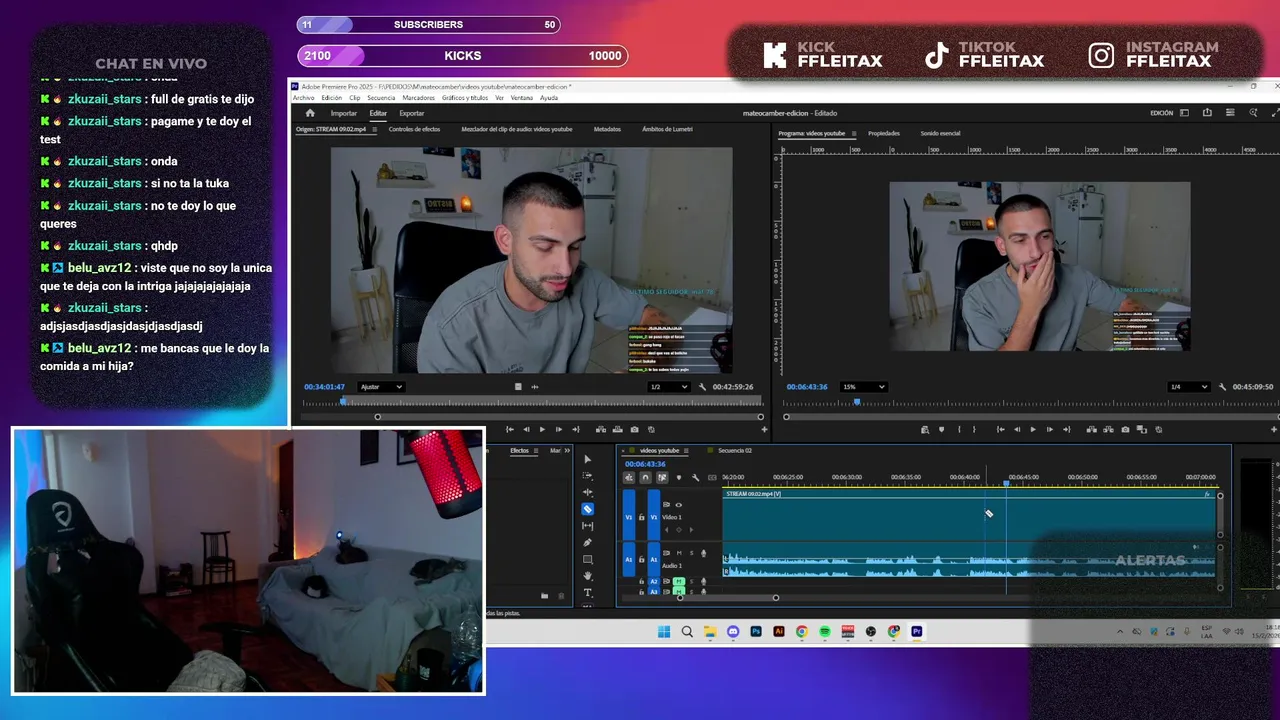Click Export Frame camera in Program monitor
This screenshot has height=720, width=1280.
point(1125,429)
